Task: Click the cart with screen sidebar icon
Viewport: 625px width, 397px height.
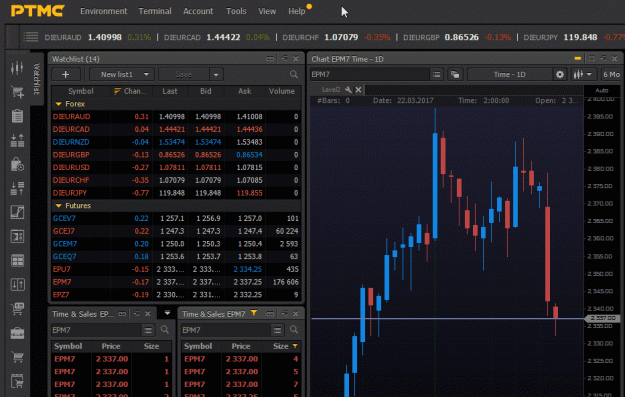Action: coord(17,309)
